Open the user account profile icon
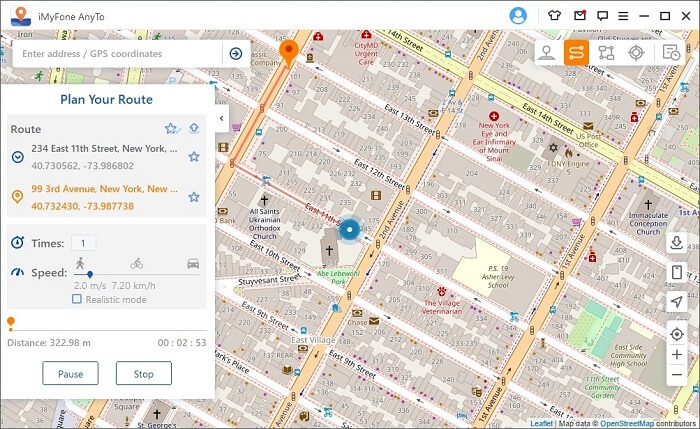Image resolution: width=700 pixels, height=429 pixels. [518, 16]
